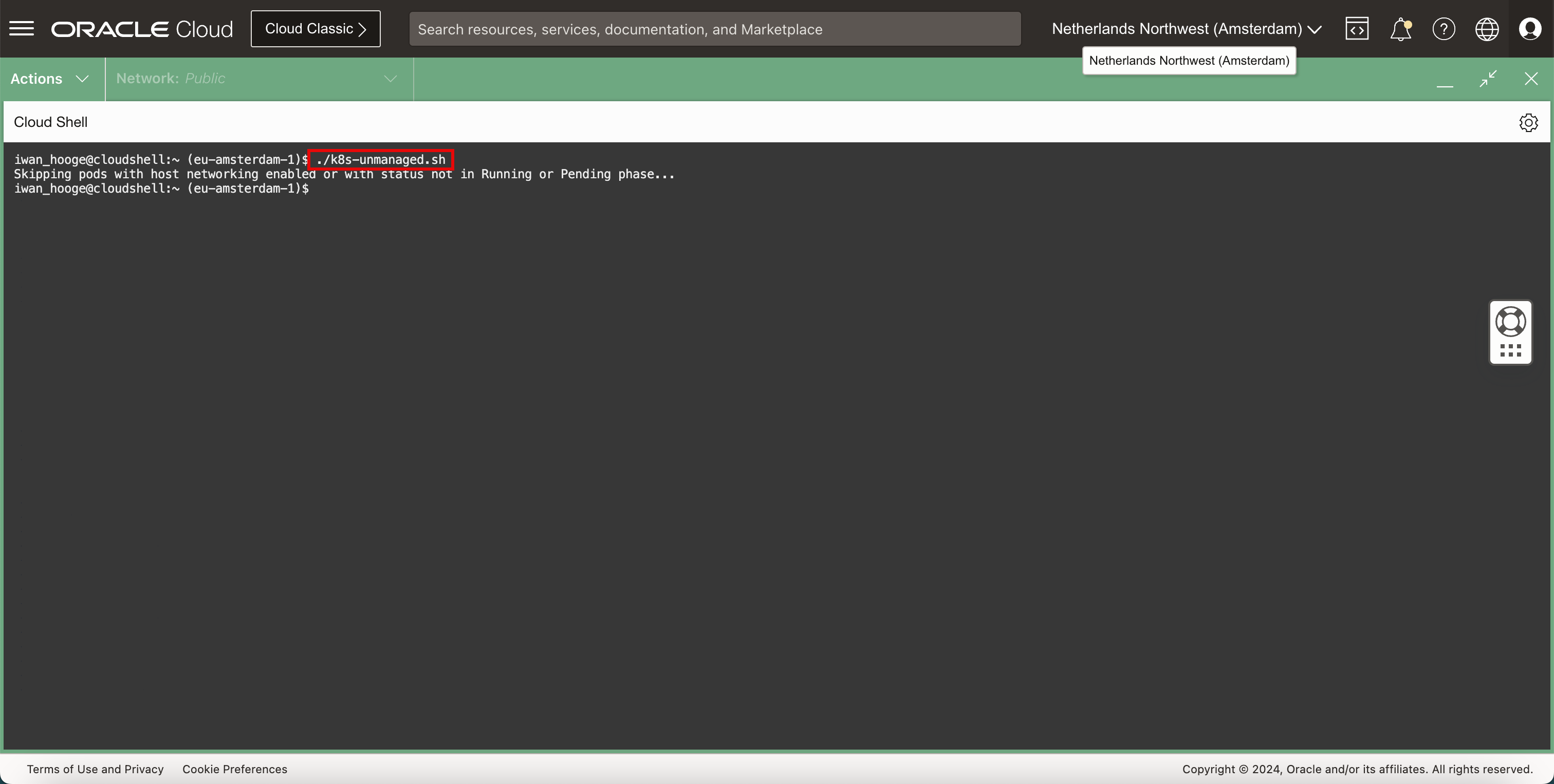Open the Cloud Shell developer tools icon
The width and height of the screenshot is (1554, 784).
coord(1357,29)
